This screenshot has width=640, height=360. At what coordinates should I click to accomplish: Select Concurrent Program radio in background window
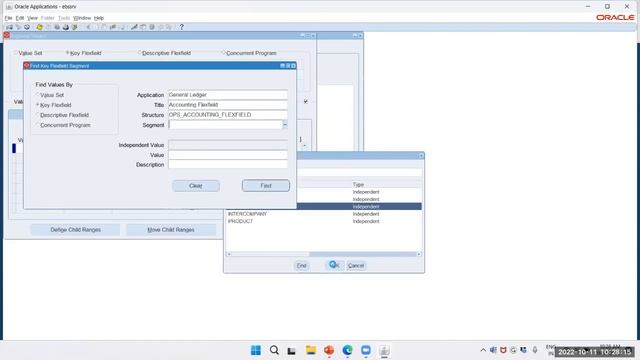coord(224,53)
